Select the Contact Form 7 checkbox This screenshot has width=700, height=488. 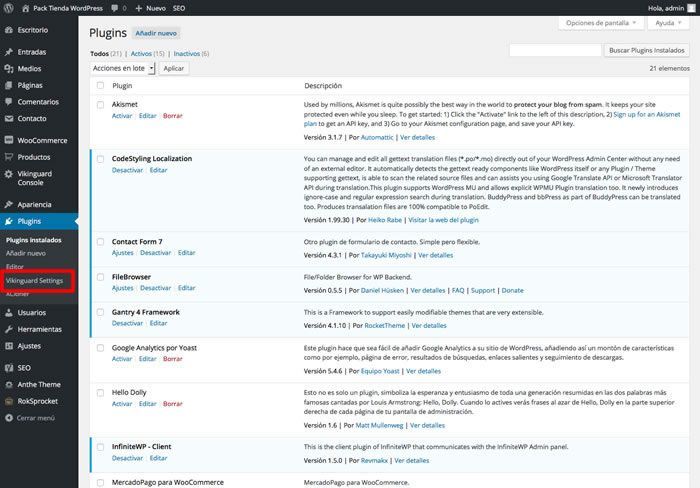100,242
